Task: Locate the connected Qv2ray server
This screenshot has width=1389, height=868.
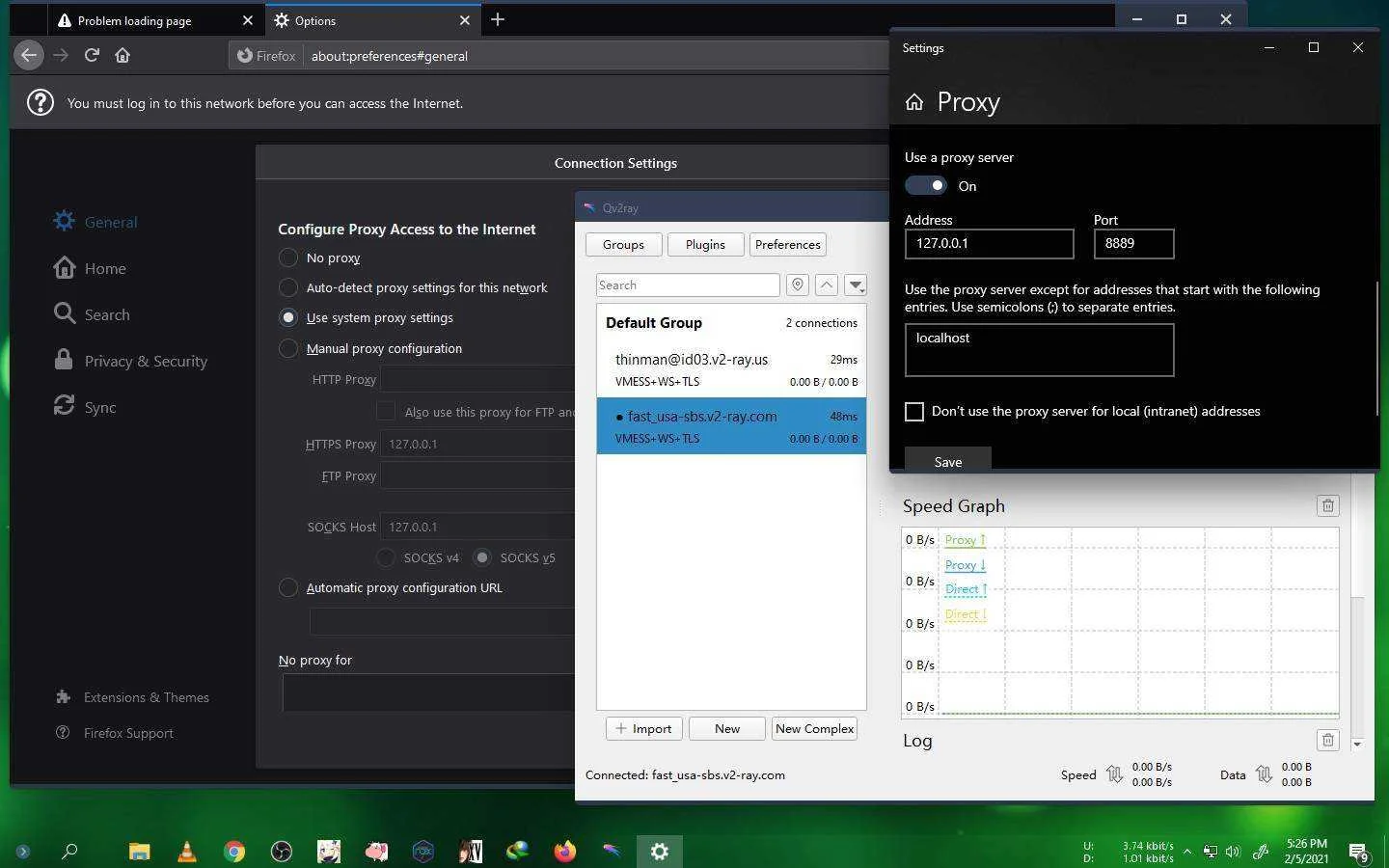Action: tap(797, 285)
